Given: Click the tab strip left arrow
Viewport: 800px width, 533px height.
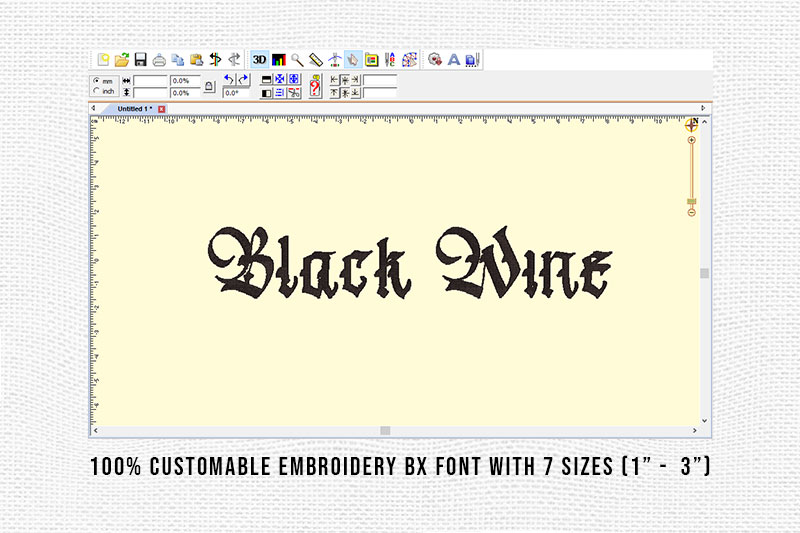Looking at the screenshot, I should (93, 108).
